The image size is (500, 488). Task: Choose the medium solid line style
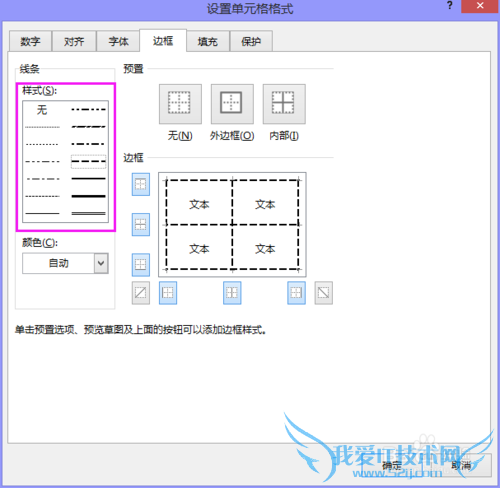(89, 179)
